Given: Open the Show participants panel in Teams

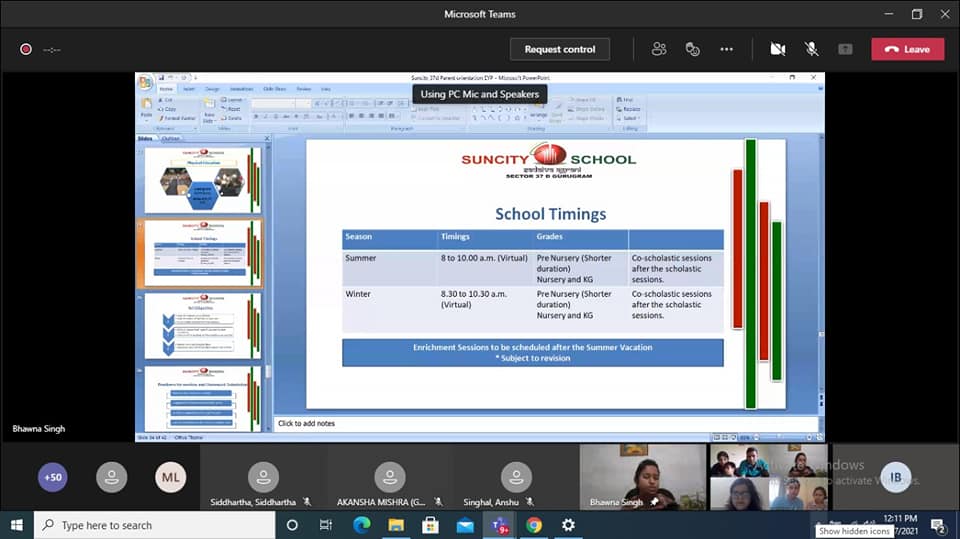Looking at the screenshot, I should click(x=659, y=49).
